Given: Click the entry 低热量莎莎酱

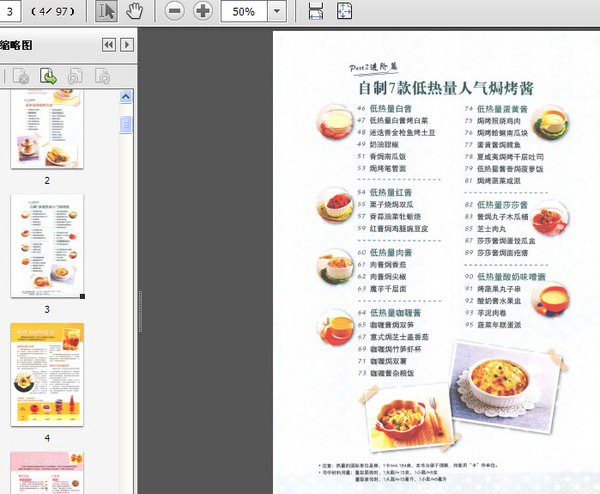Looking at the screenshot, I should click(502, 205).
